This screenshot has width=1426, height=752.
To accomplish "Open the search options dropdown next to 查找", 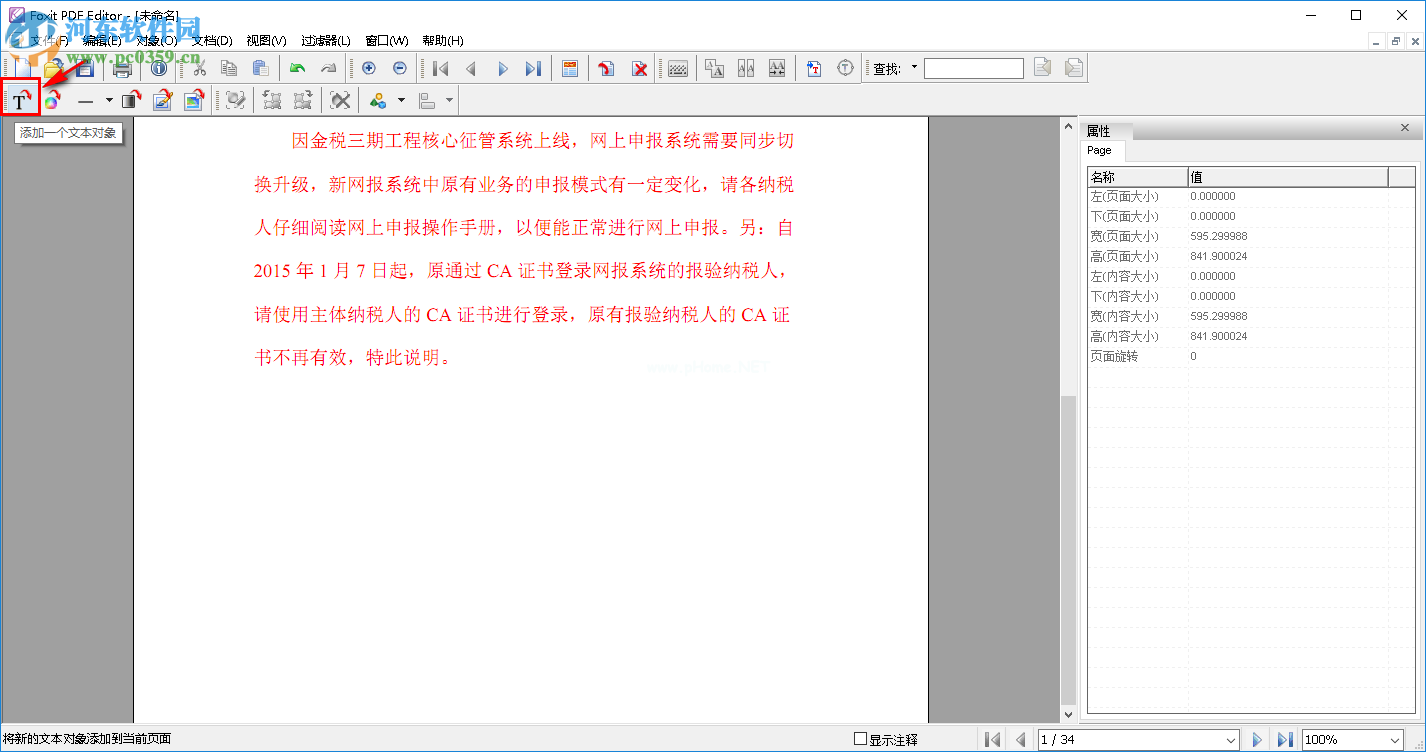I will click(x=914, y=68).
